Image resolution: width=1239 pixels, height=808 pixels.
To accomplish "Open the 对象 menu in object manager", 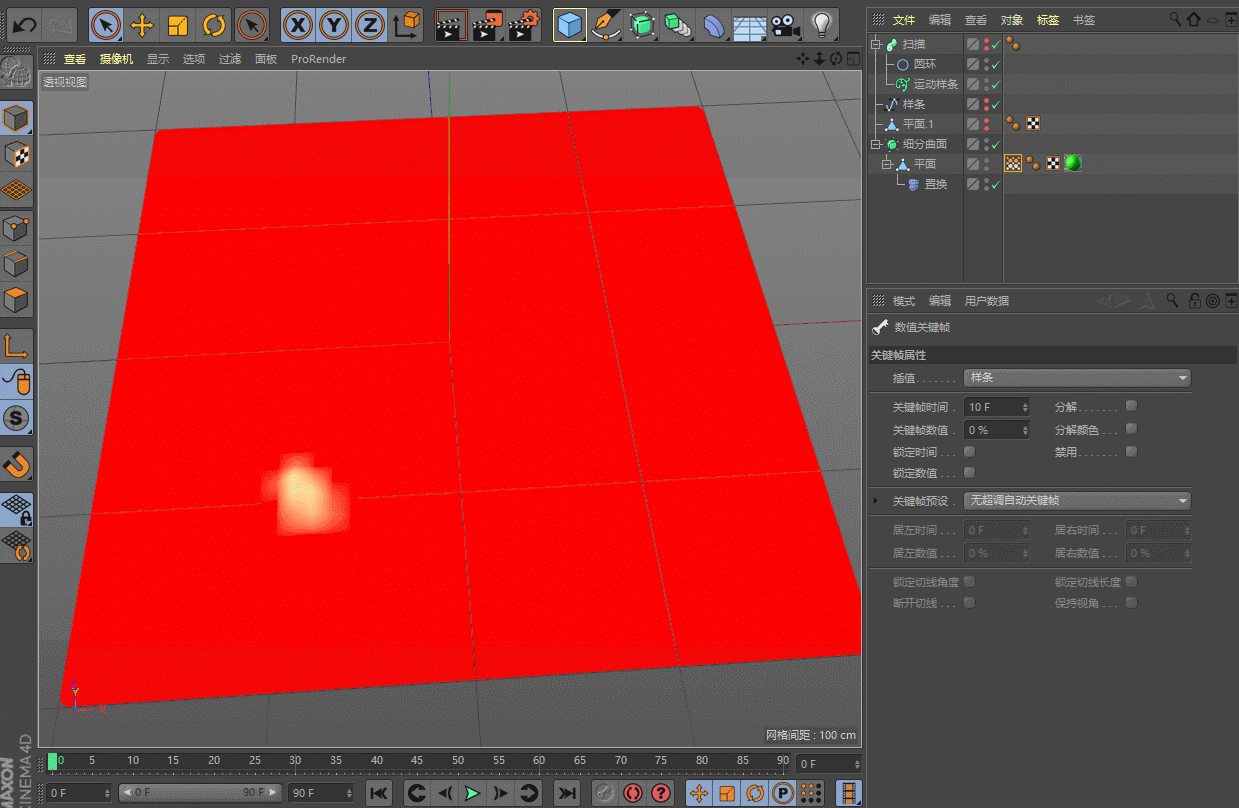I will [x=1012, y=20].
